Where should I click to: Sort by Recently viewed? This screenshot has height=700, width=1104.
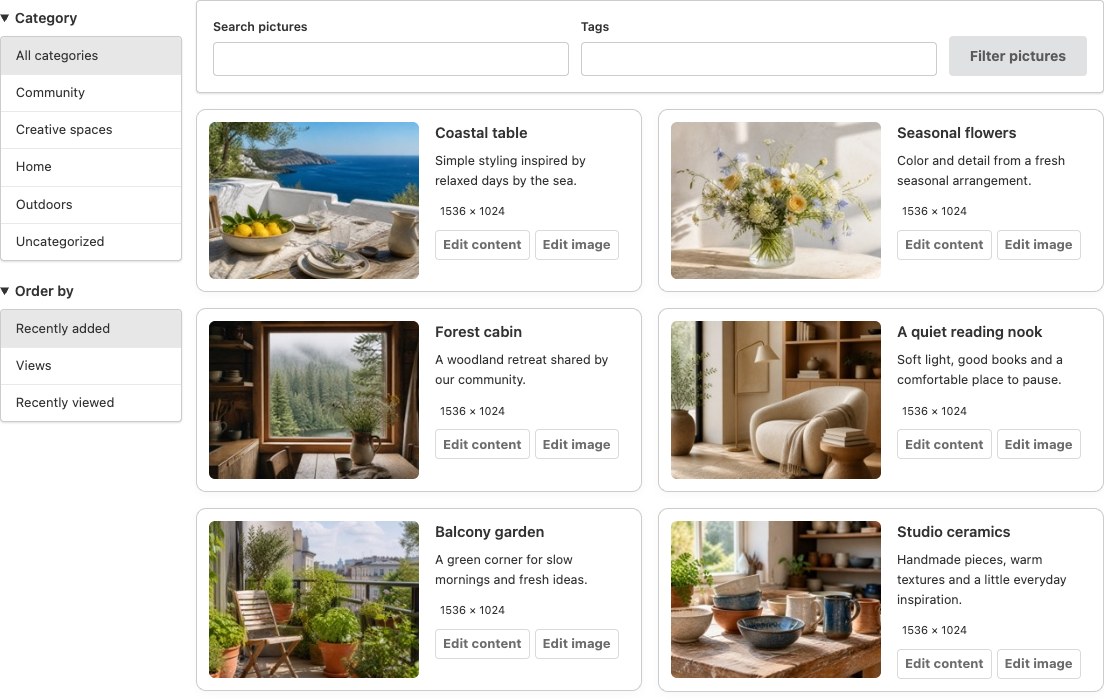pos(91,403)
